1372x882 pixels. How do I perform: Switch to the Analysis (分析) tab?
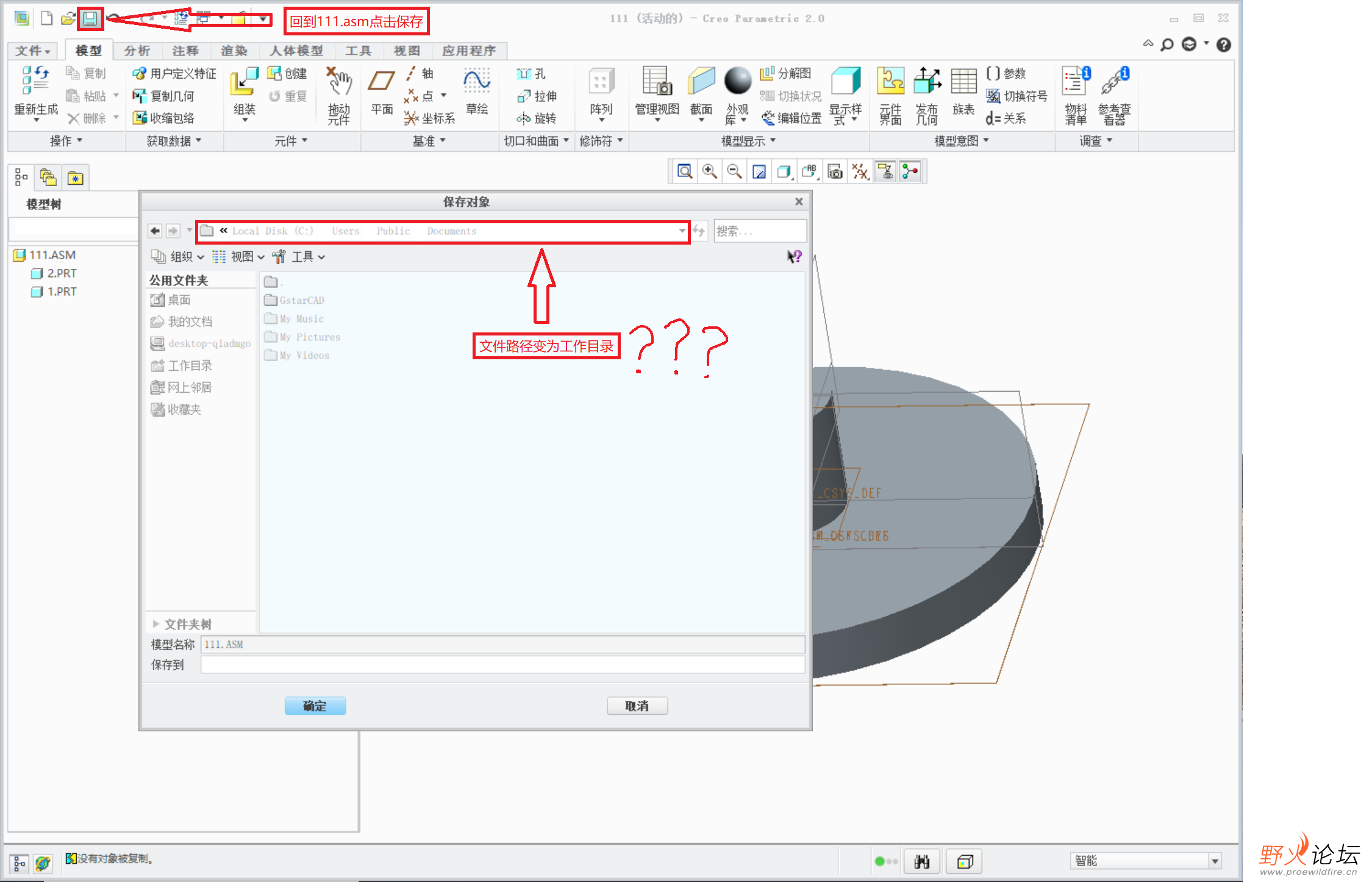tap(137, 51)
